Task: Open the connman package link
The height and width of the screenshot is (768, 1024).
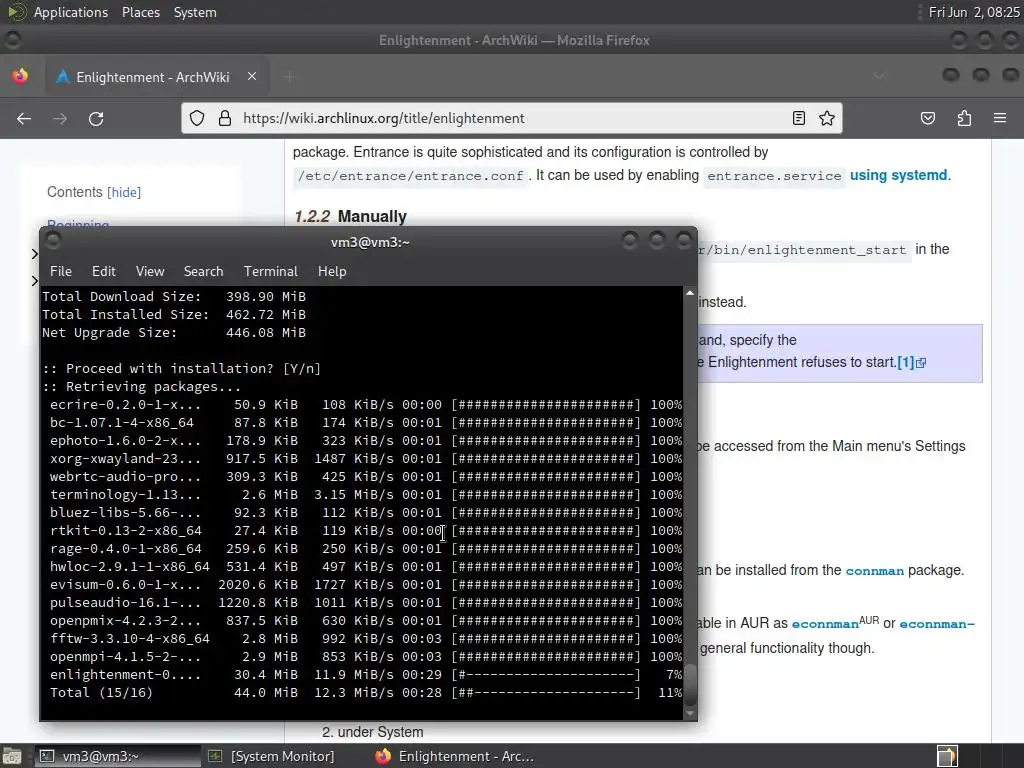Action: coord(874,571)
